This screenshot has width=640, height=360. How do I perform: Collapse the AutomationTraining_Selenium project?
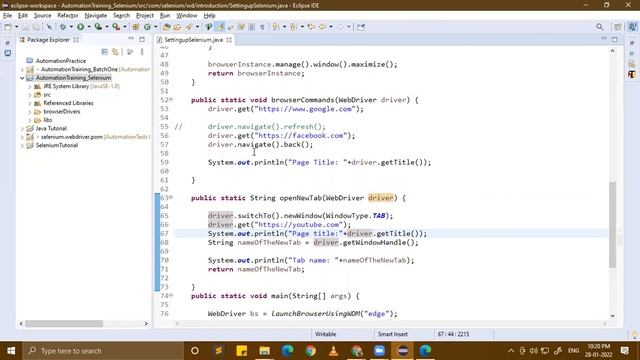(22, 78)
